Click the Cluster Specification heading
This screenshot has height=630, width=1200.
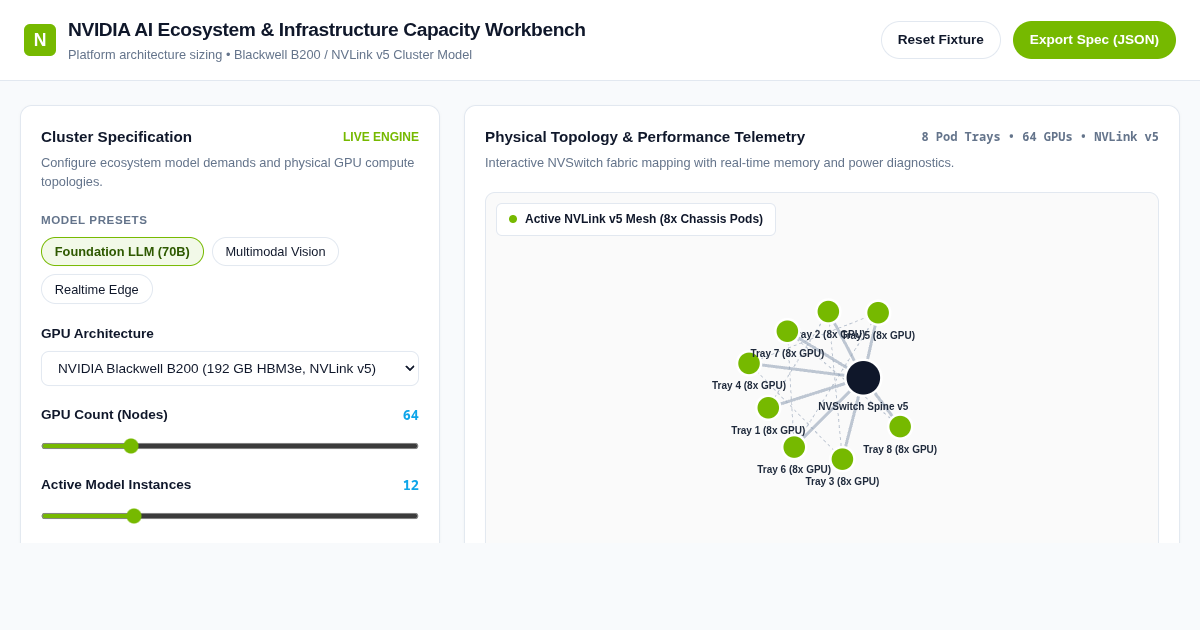pyautogui.click(x=116, y=137)
